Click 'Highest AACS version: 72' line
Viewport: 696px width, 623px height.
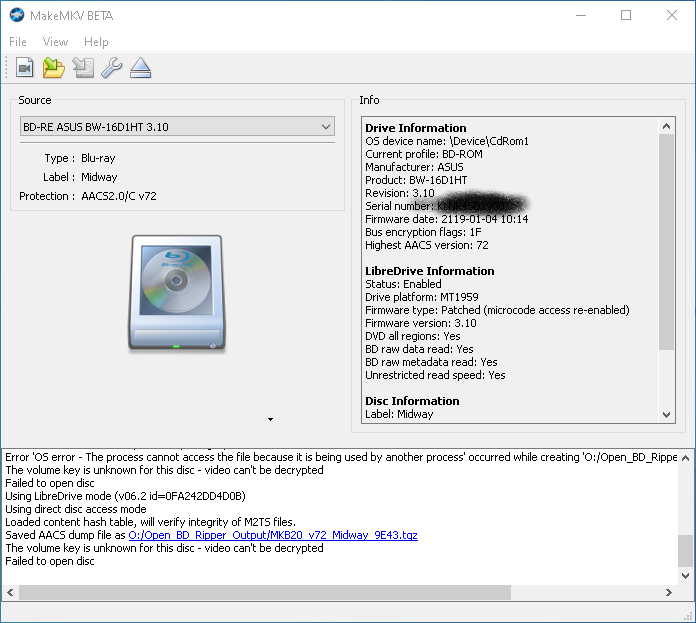coord(427,245)
